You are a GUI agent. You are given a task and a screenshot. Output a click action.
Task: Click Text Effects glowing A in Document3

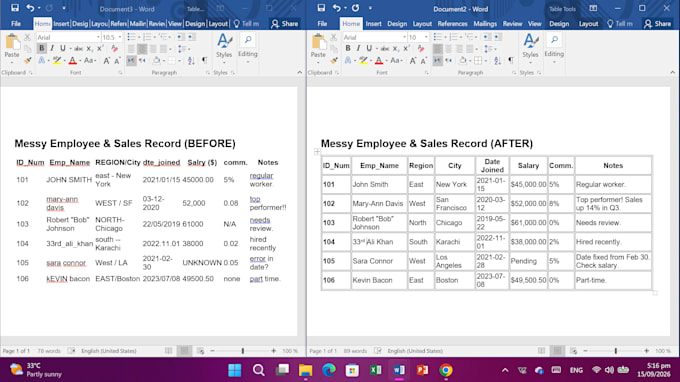(x=42, y=61)
